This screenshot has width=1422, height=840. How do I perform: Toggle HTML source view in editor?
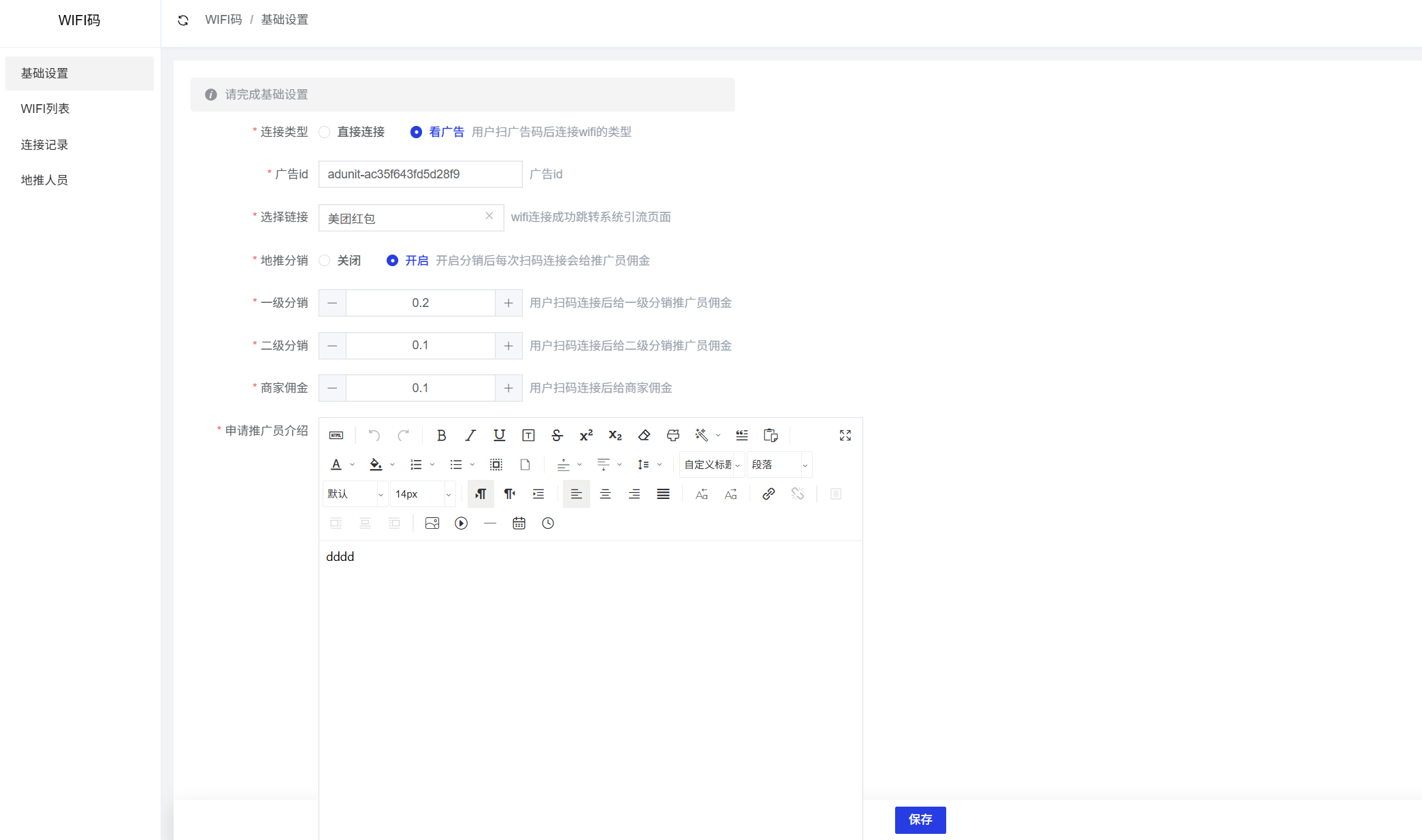(336, 436)
